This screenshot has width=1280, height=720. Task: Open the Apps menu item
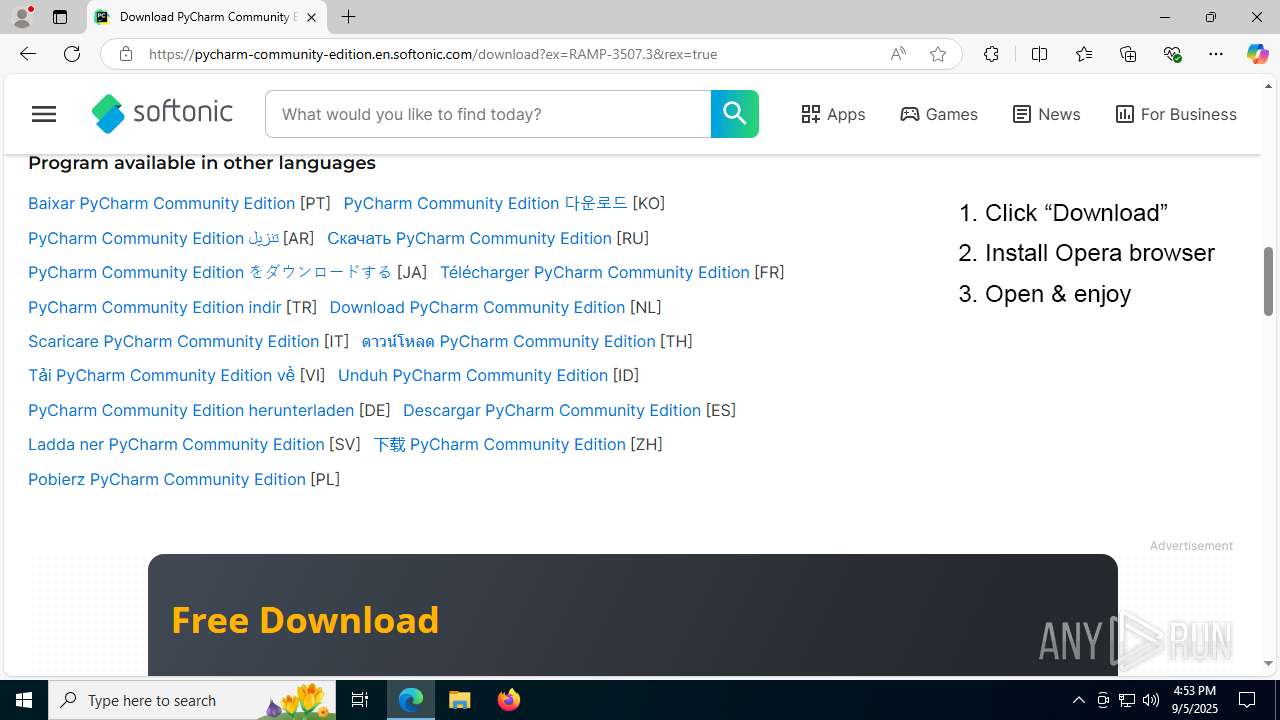pyautogui.click(x=833, y=114)
